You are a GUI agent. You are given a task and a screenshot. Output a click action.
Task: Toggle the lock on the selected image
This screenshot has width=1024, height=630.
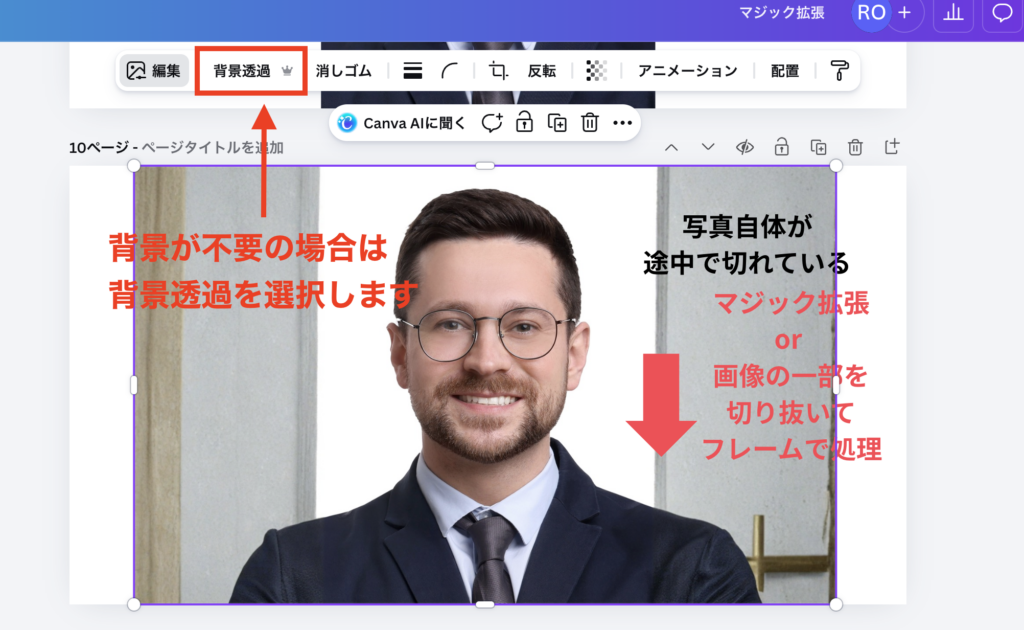point(524,123)
